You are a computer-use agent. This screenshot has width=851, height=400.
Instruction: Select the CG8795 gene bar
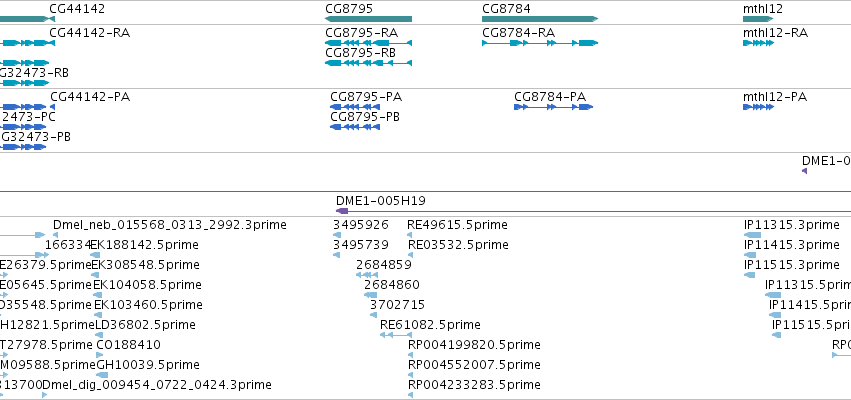click(368, 19)
